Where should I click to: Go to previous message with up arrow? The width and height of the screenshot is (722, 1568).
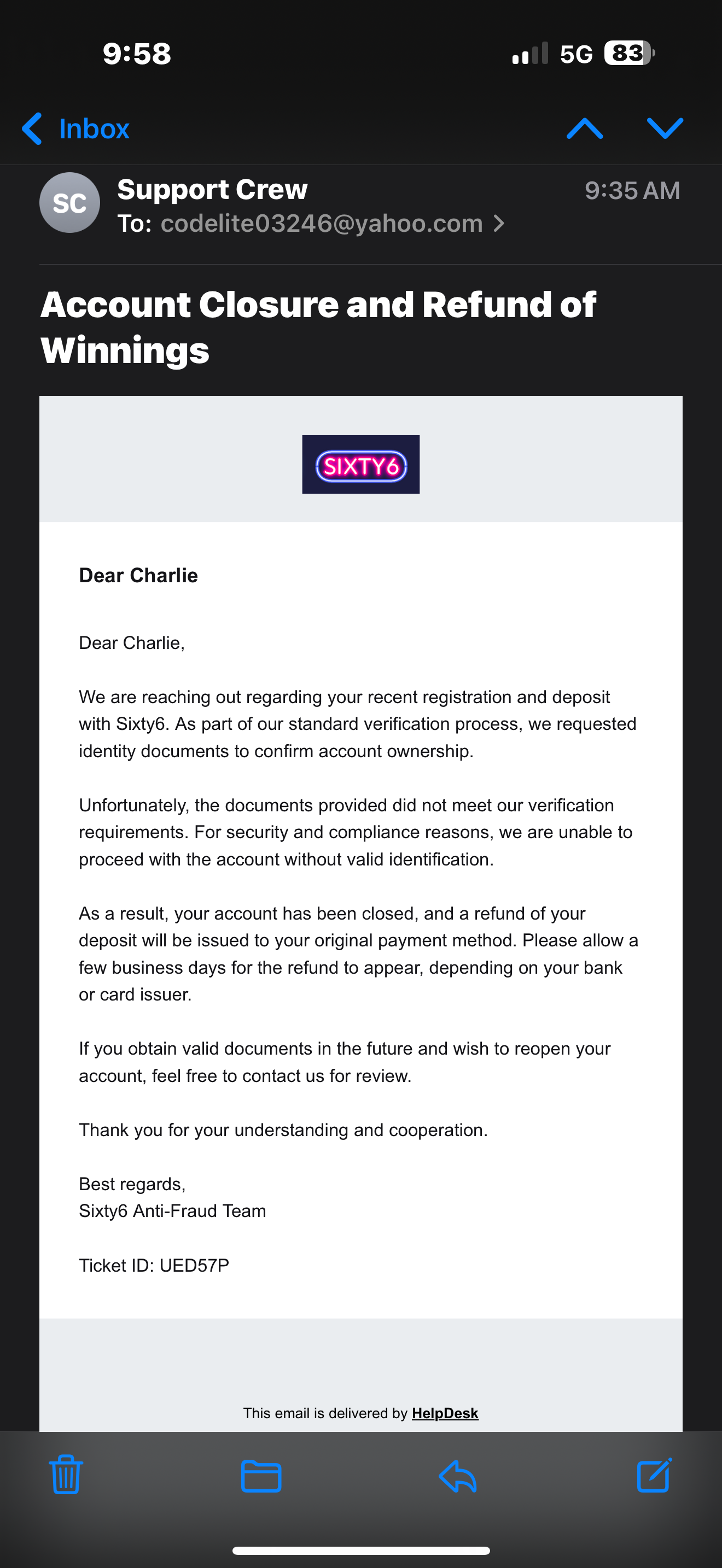click(584, 128)
